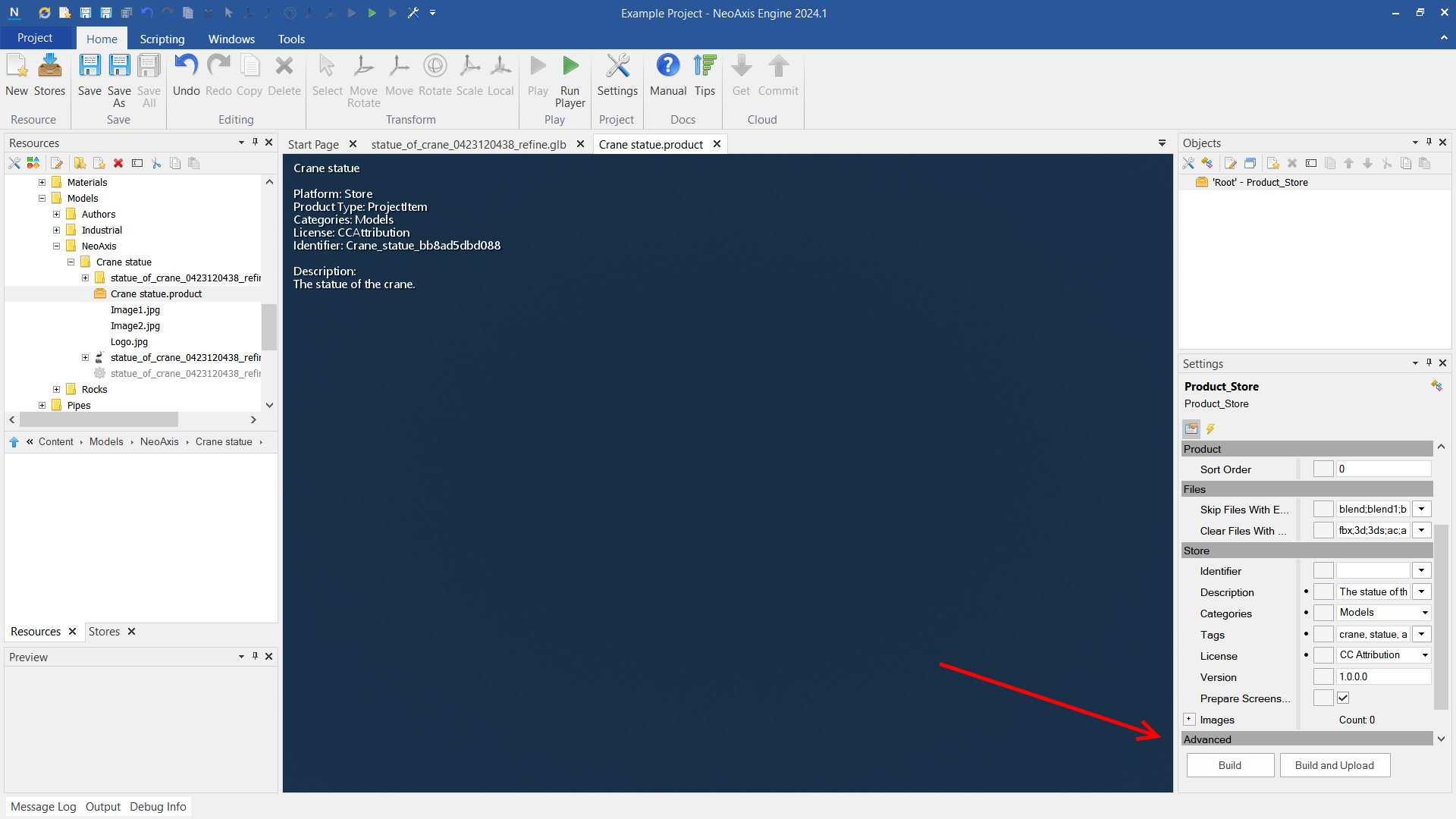Toggle the Sort Order override checkbox
This screenshot has width=1456, height=819.
click(1323, 469)
